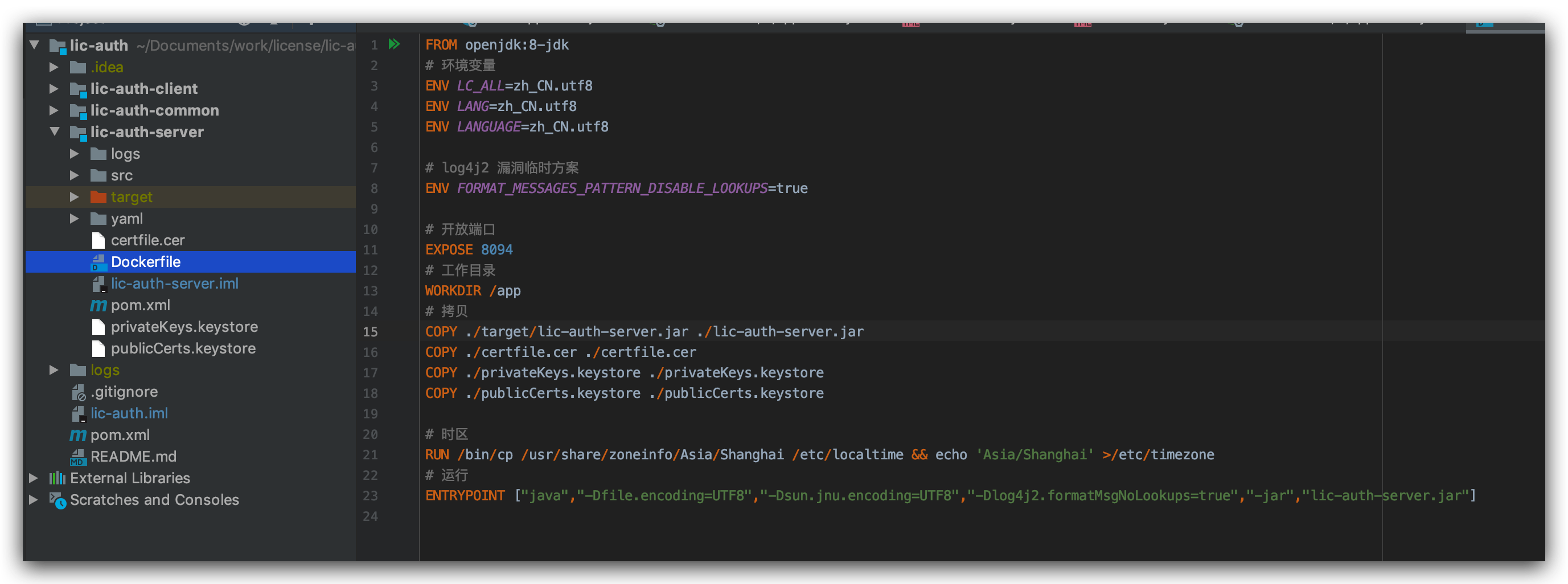1568x584 pixels.
Task: Click '/app' on the WORKDIR line
Action: pyautogui.click(x=504, y=291)
